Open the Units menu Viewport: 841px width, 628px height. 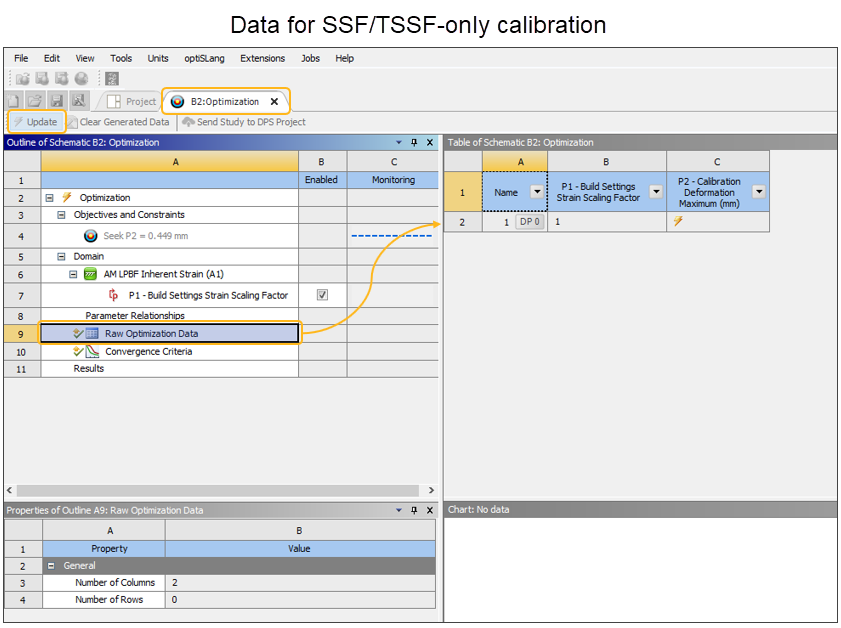(x=158, y=58)
